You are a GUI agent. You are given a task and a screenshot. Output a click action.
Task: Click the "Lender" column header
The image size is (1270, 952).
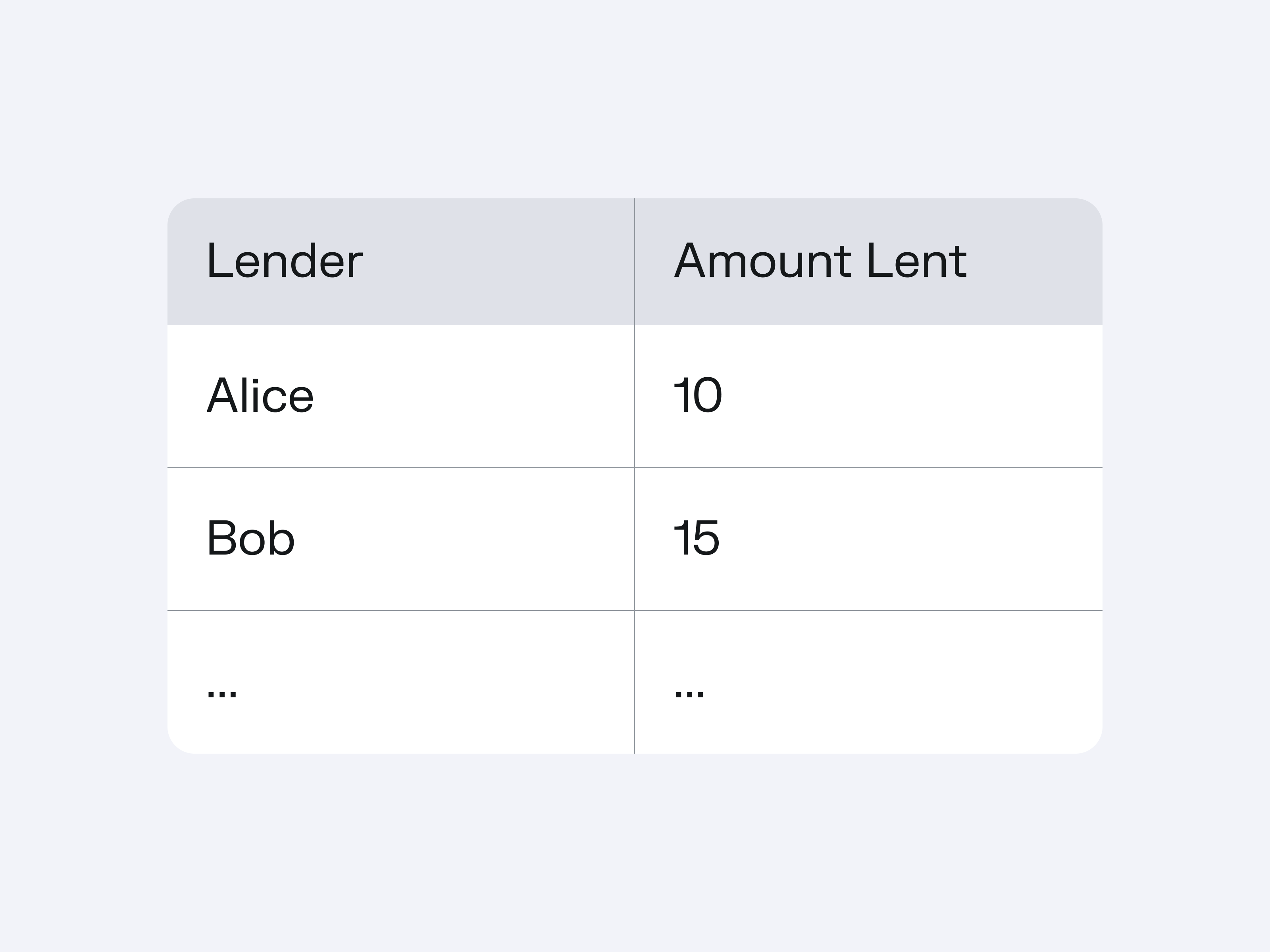284,261
